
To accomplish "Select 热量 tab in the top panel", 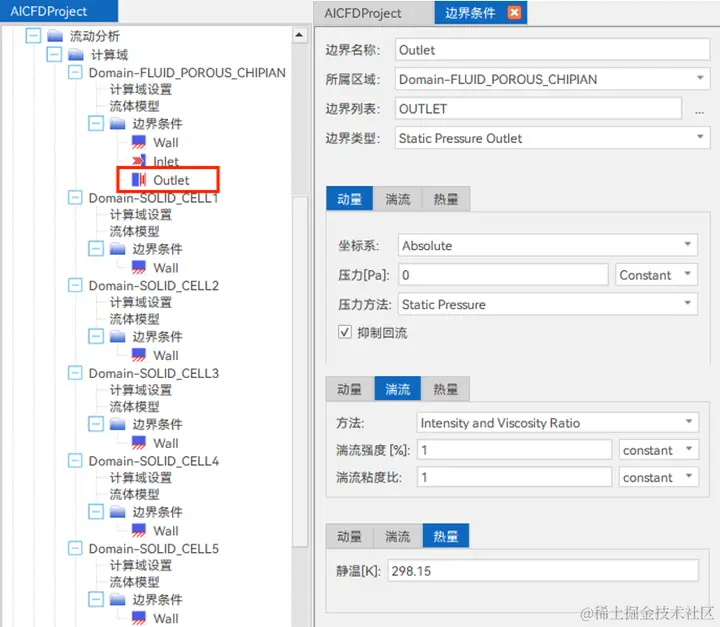I will (446, 199).
